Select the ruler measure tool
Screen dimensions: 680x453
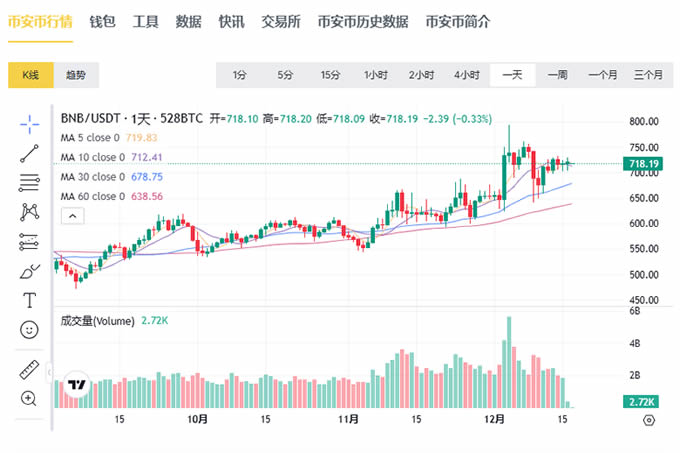coord(29,369)
